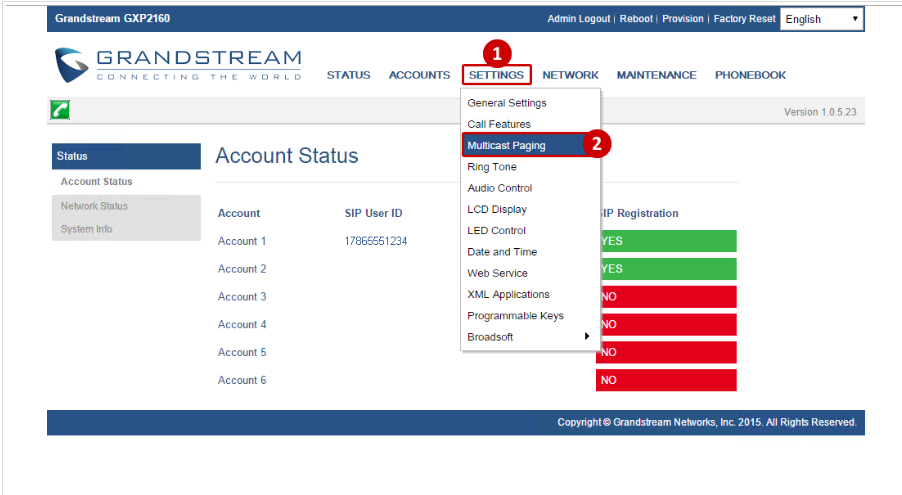Open the MAINTENANCE menu

pos(656,75)
